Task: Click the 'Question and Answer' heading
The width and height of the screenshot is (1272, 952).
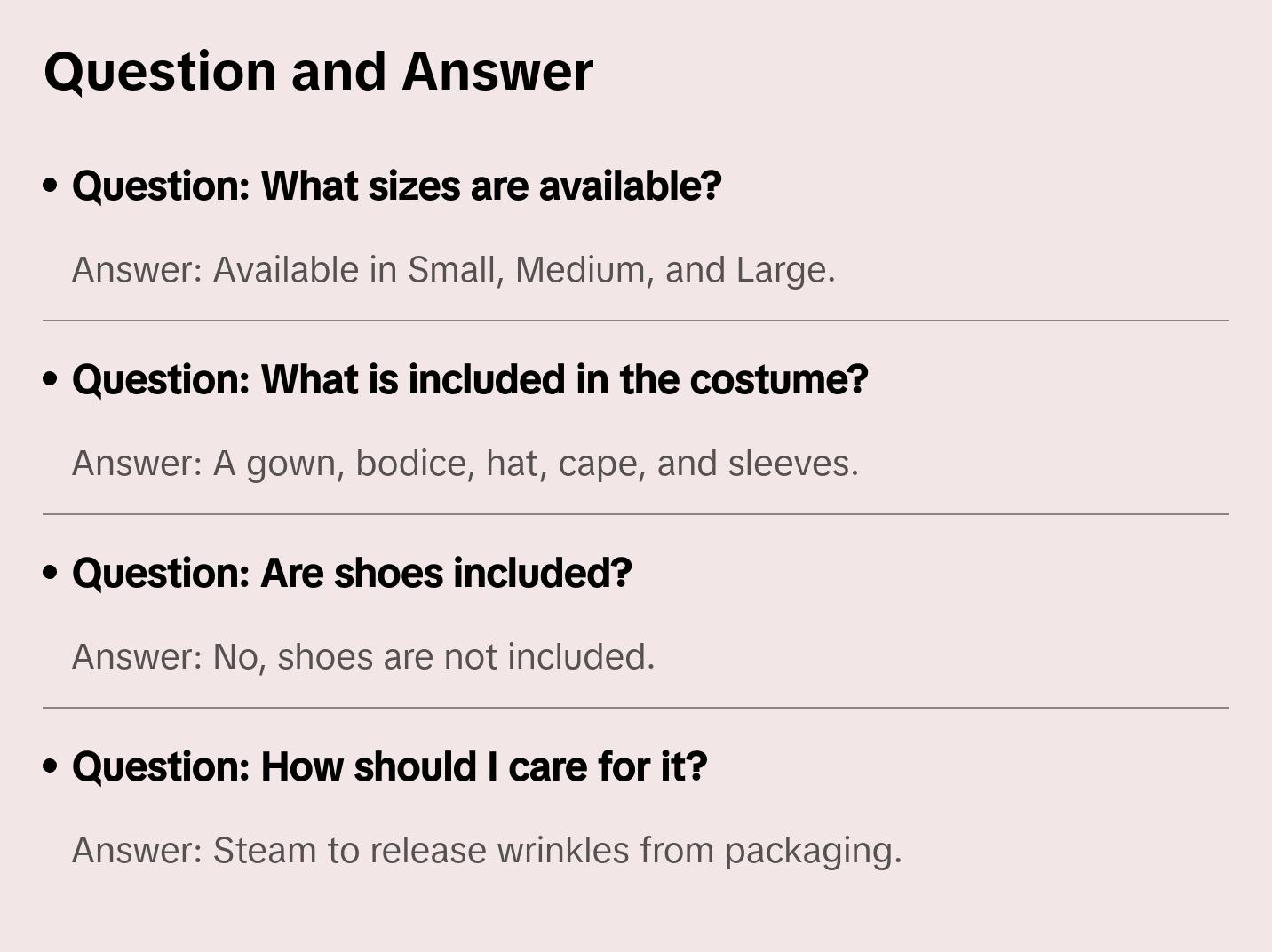Action: click(x=318, y=72)
